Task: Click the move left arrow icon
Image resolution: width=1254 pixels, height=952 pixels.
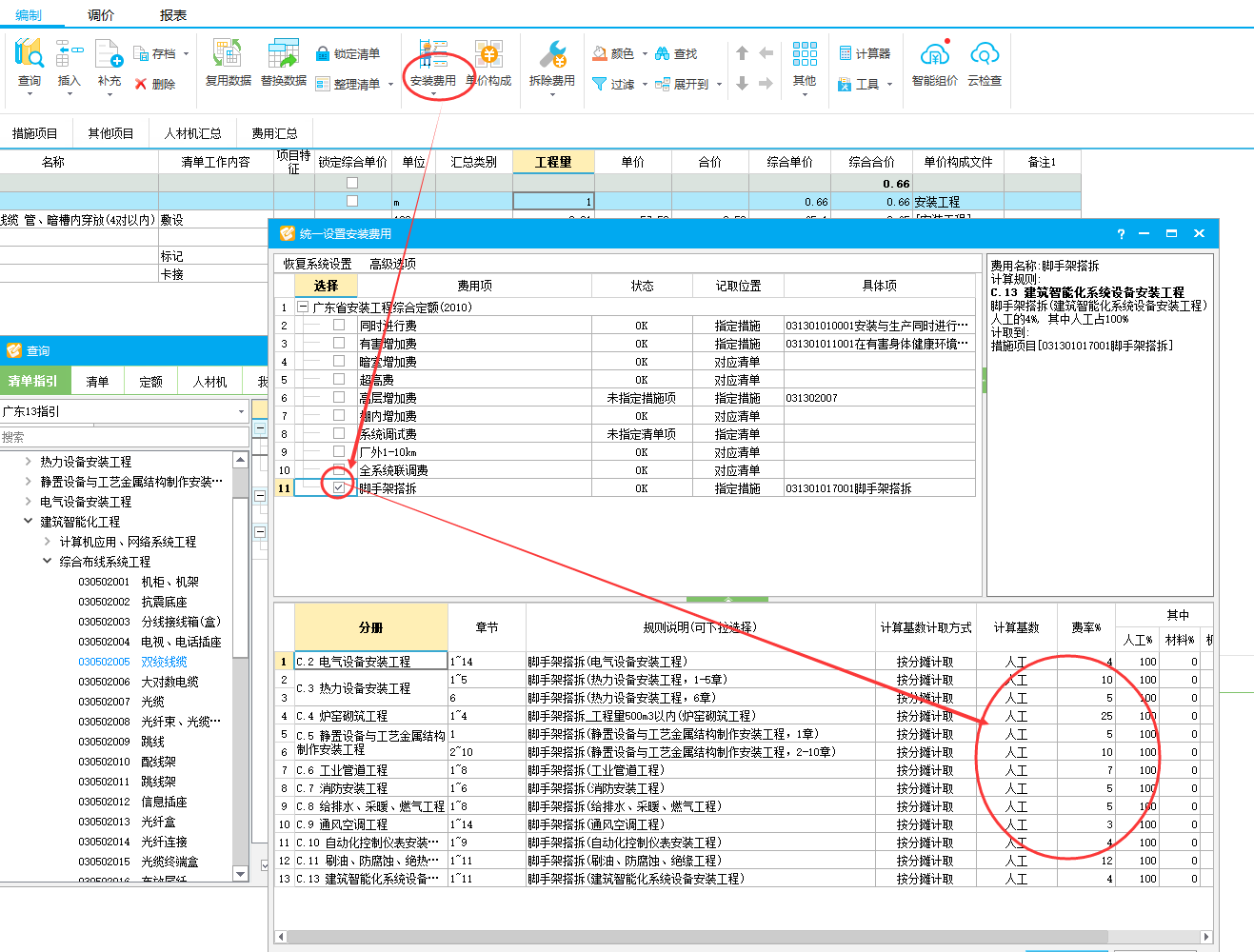Action: pyautogui.click(x=766, y=53)
